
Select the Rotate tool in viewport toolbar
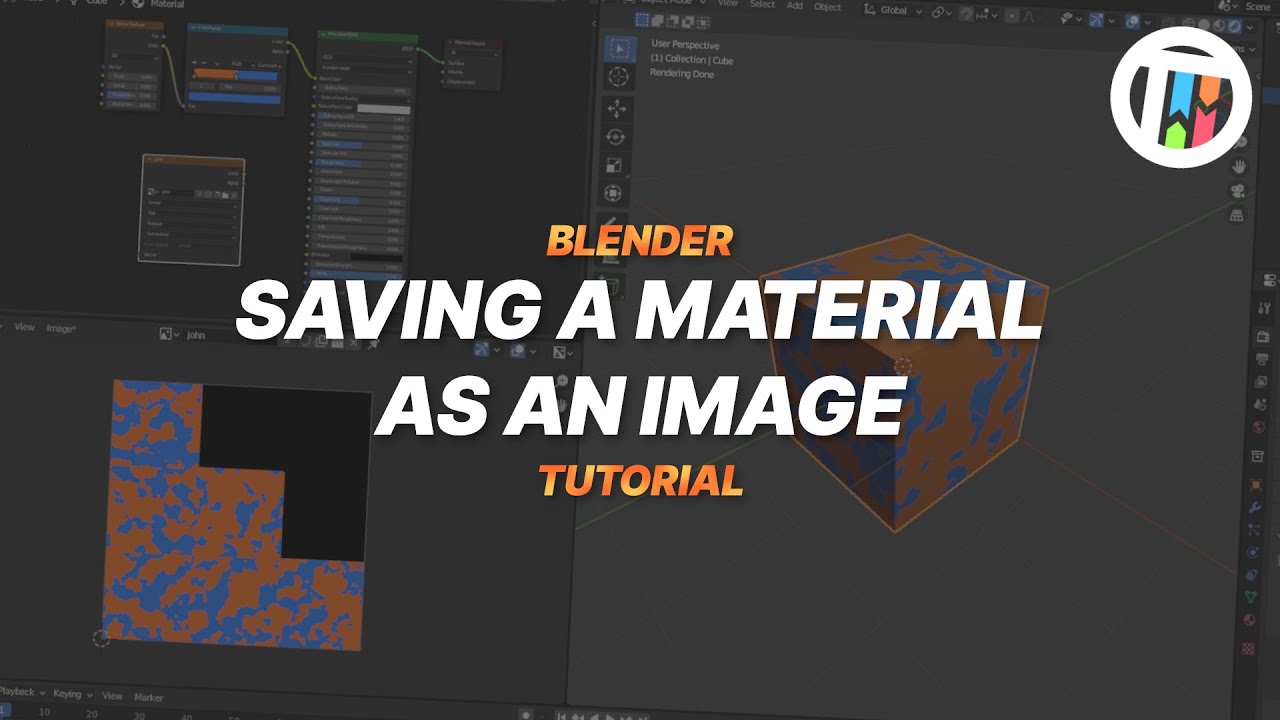[616, 137]
